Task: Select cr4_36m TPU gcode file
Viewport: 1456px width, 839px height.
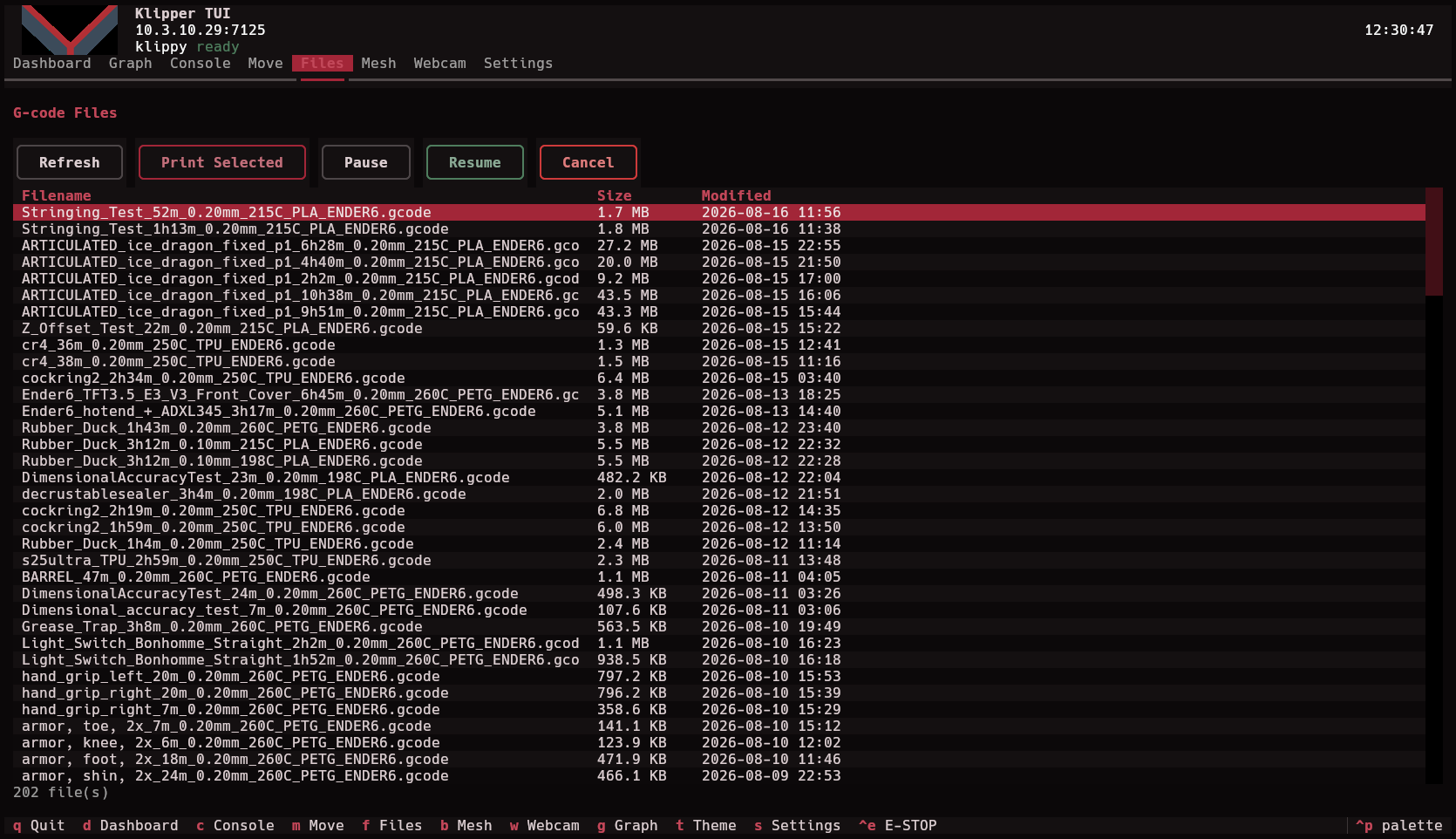Action: coord(719,345)
